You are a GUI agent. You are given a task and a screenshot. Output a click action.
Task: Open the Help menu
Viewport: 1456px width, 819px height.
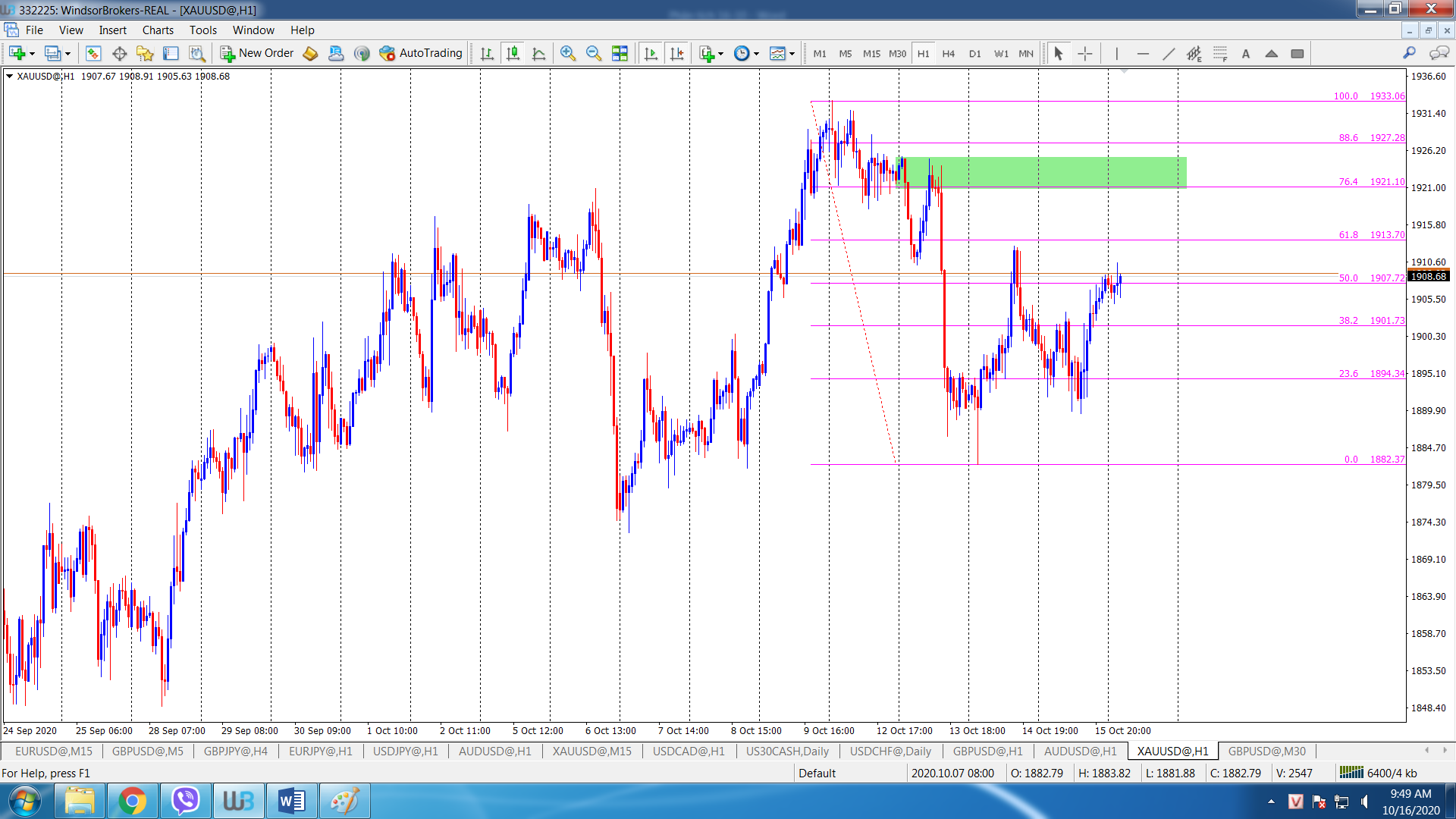302,30
